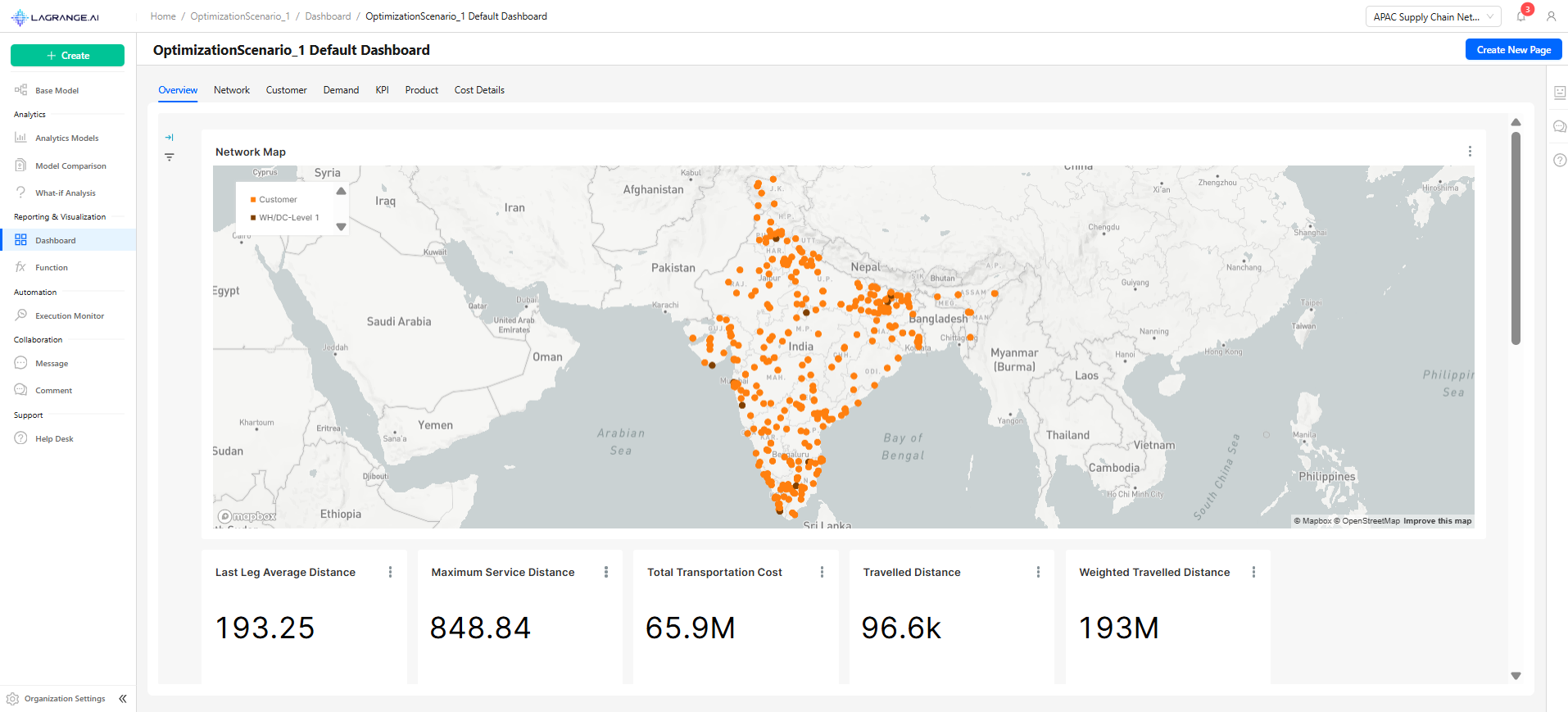The width and height of the screenshot is (1568, 712).
Task: Open the APAC Supply Chain dropdown
Action: (x=1433, y=16)
